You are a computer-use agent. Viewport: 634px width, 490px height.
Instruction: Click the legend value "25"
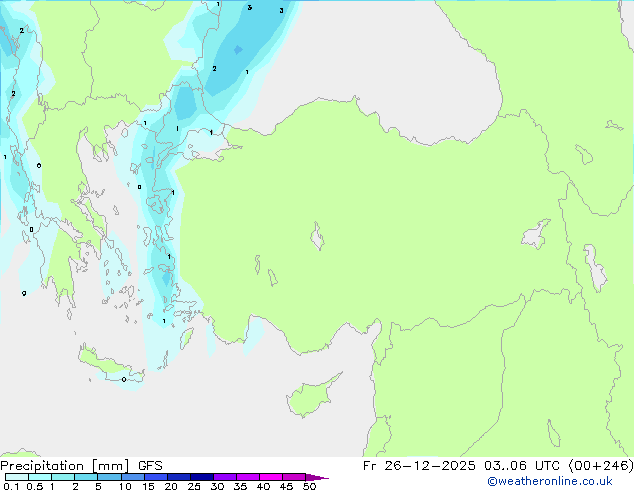click(194, 486)
